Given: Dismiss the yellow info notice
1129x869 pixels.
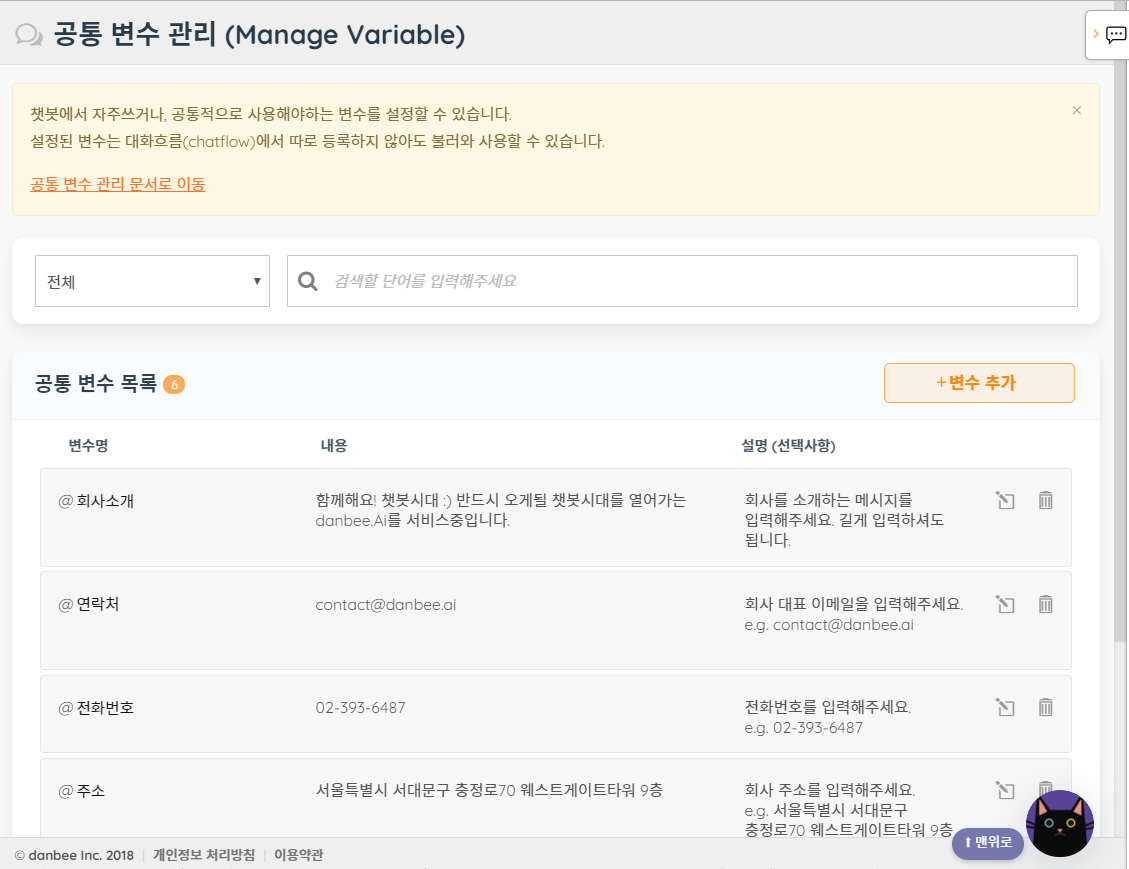Looking at the screenshot, I should [1076, 110].
